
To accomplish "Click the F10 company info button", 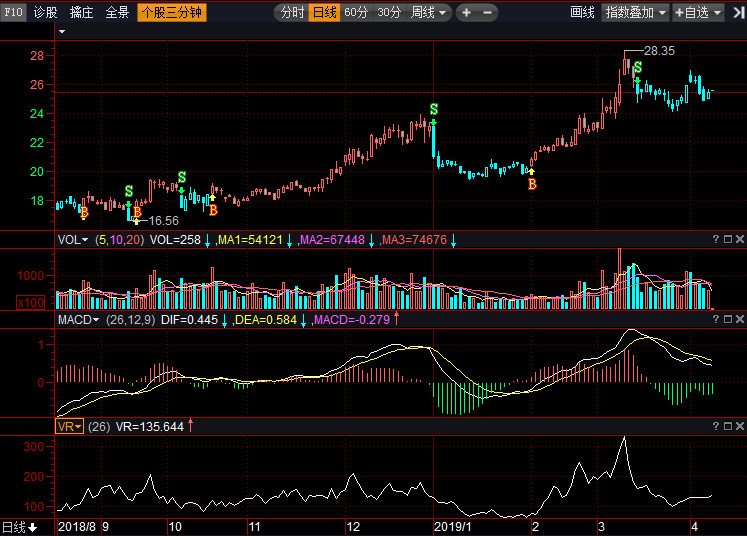I will tap(13, 13).
